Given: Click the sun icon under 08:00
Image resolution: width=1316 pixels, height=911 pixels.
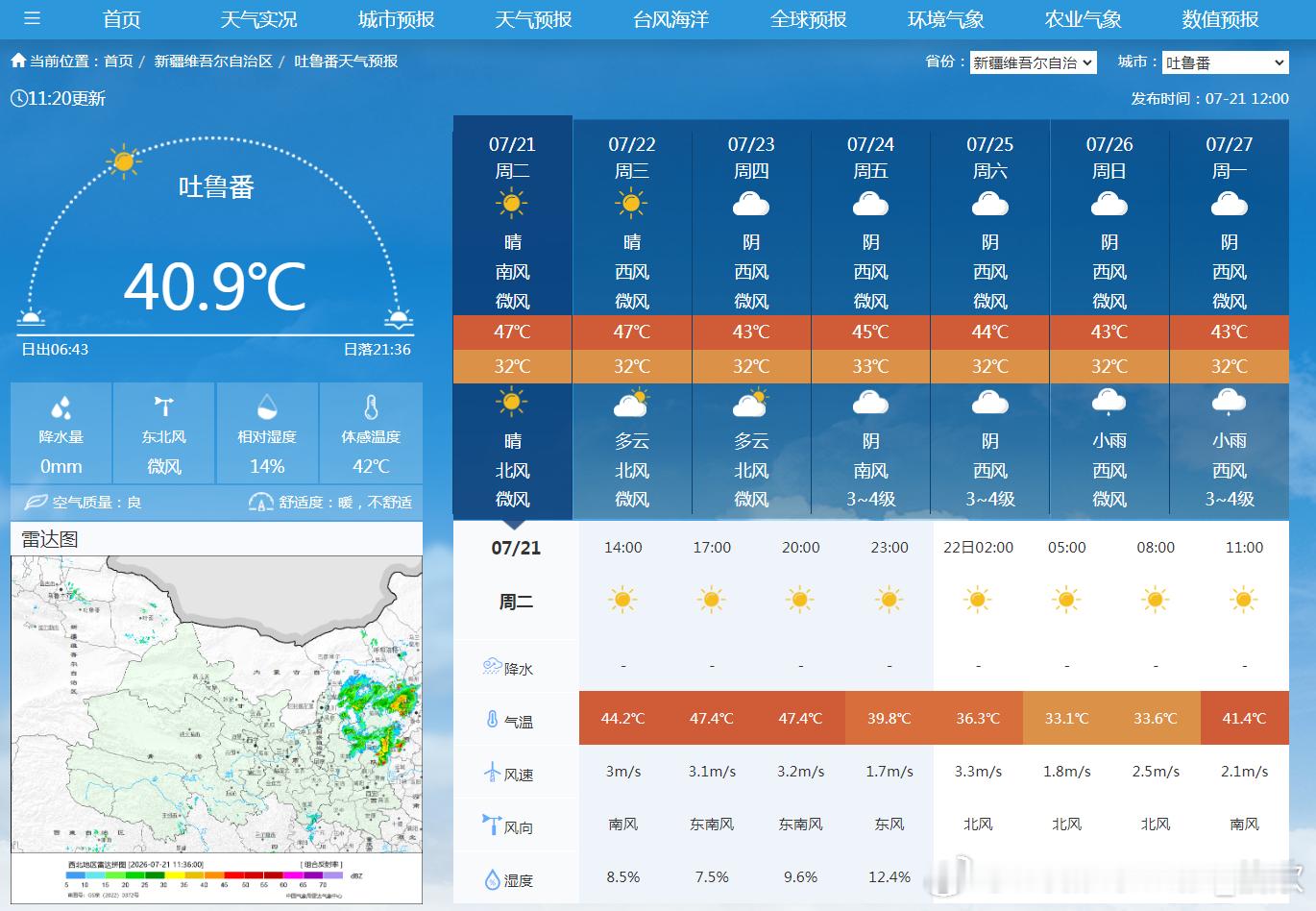Looking at the screenshot, I should 1156,601.
